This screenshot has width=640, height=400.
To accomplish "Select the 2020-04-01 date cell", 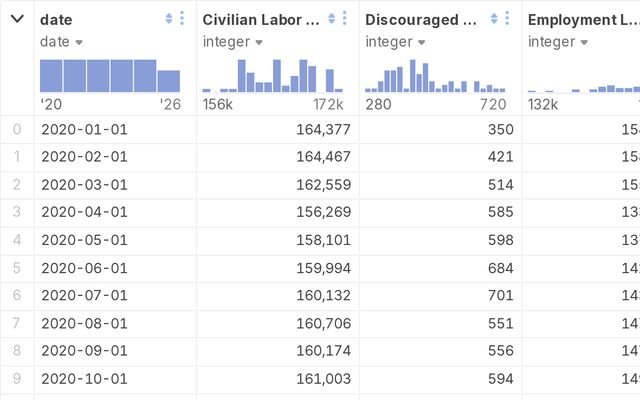I will tap(84, 213).
